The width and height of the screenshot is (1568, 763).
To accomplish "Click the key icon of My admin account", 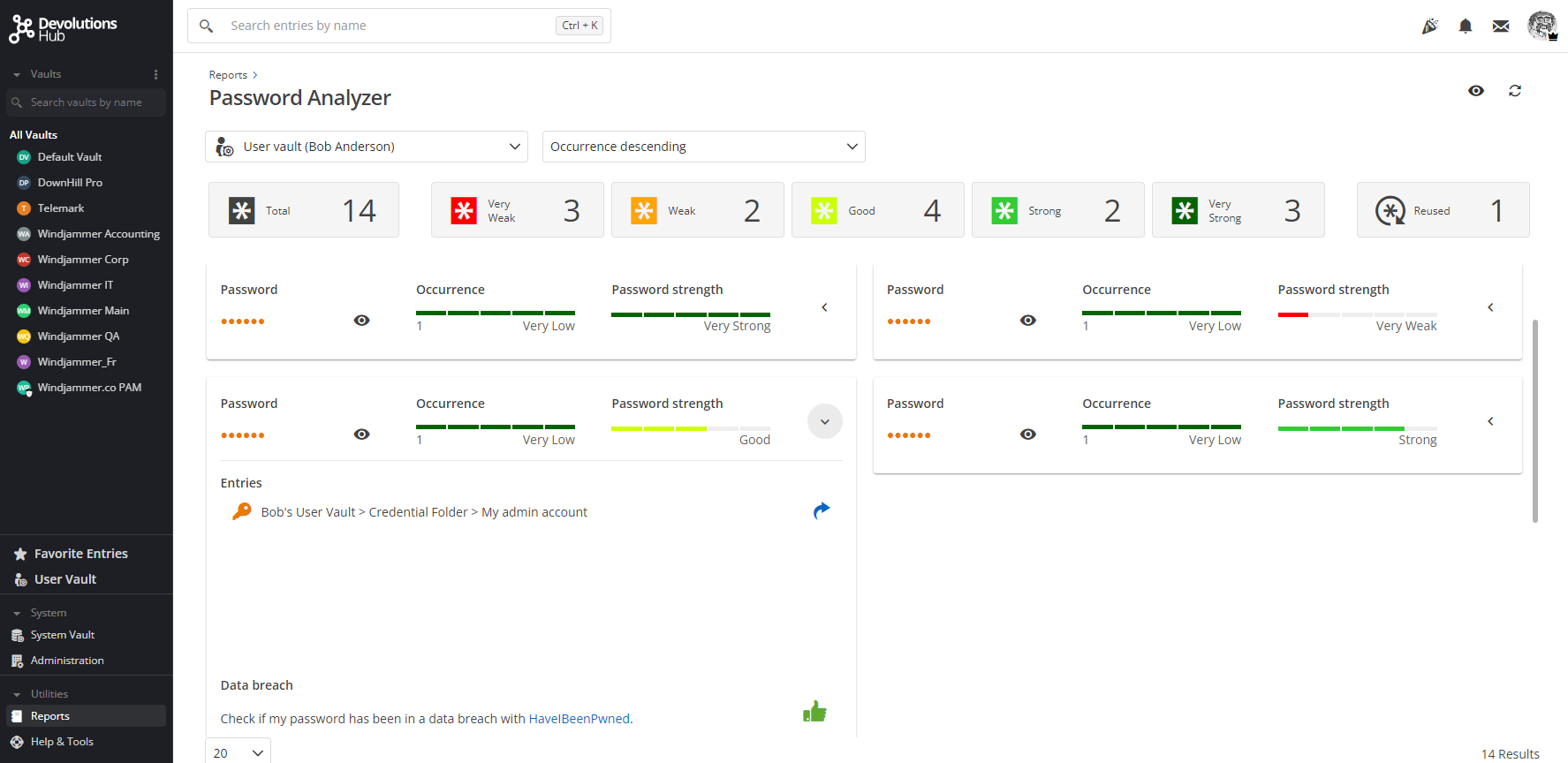I will pyautogui.click(x=241, y=511).
